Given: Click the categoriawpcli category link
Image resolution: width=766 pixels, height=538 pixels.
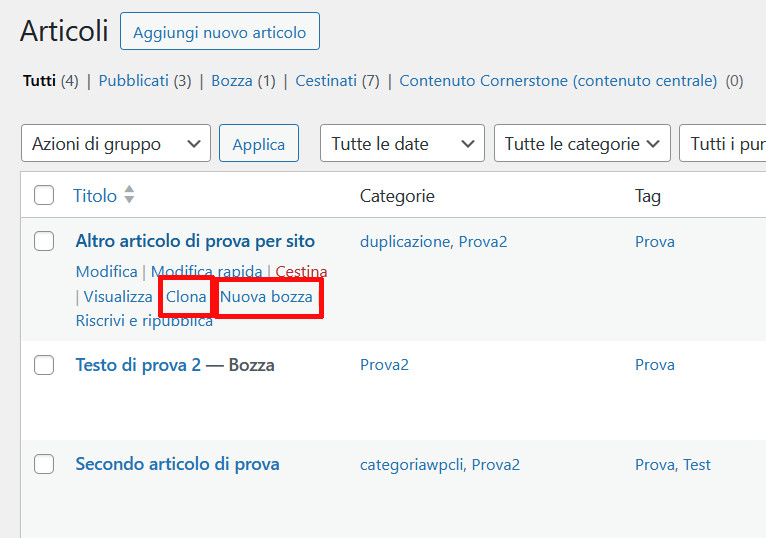Looking at the screenshot, I should 411,465.
